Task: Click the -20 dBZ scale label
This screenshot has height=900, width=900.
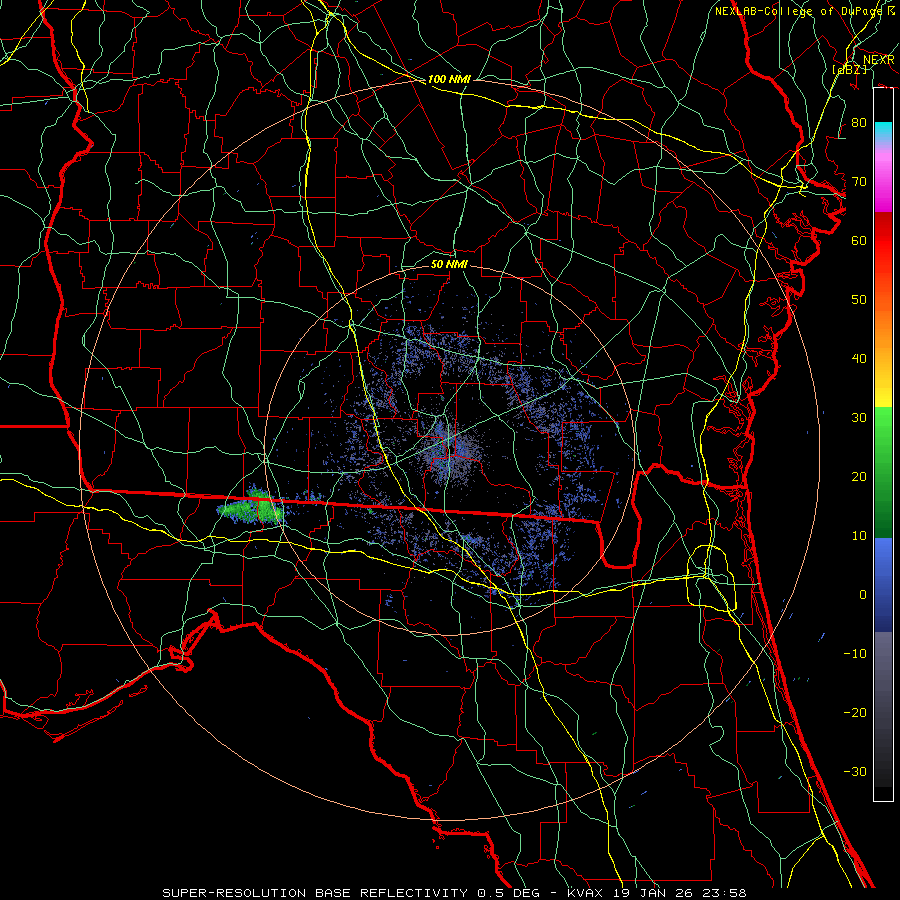Action: tap(855, 712)
